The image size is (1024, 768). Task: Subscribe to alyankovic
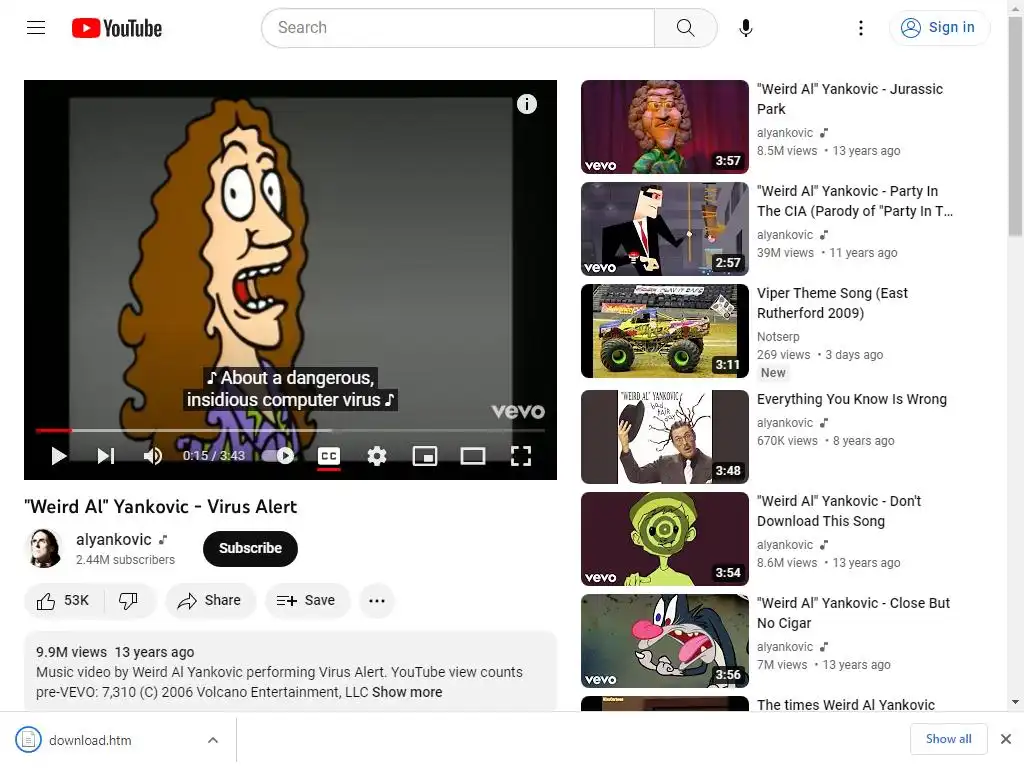tap(250, 549)
